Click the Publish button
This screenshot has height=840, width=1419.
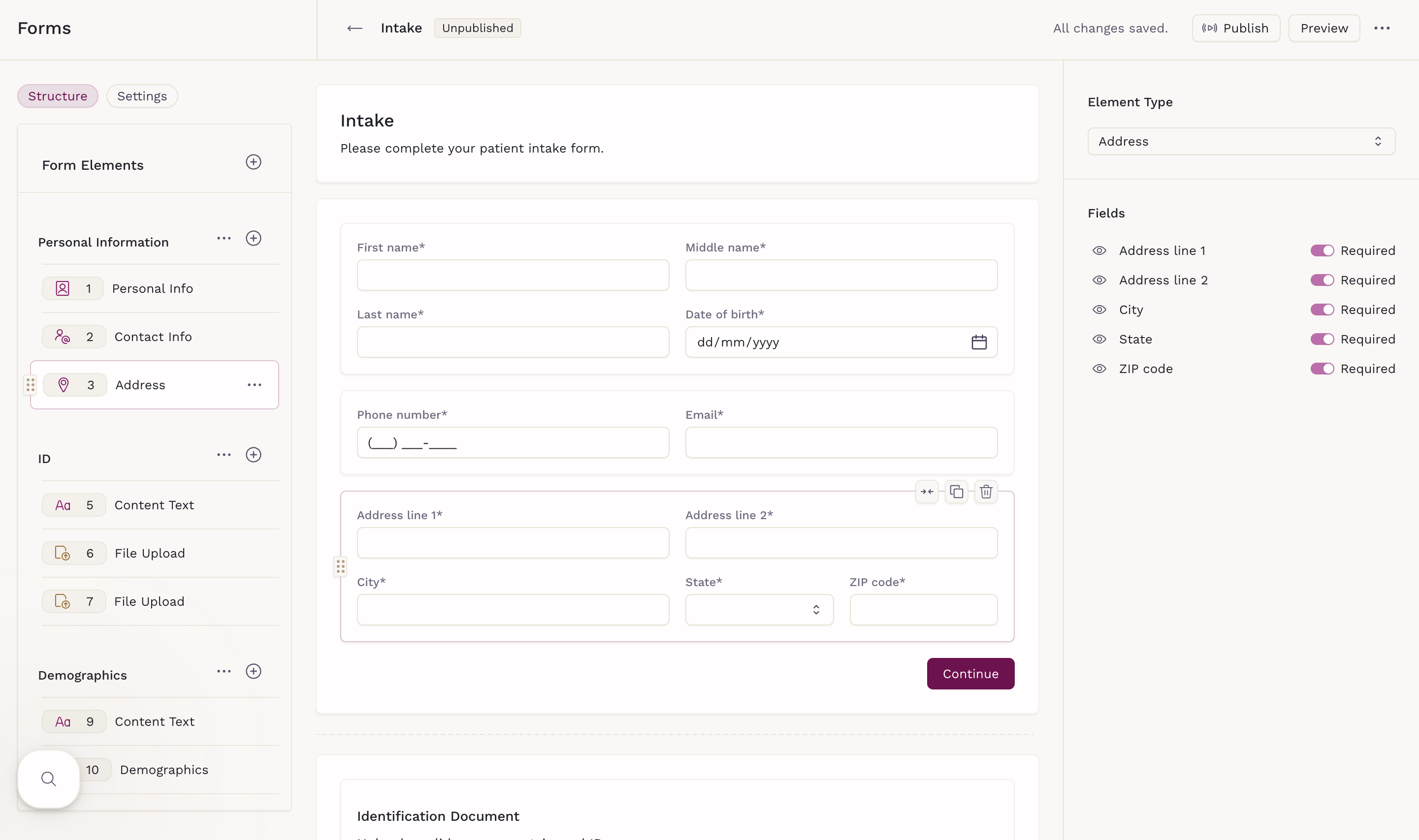pos(1235,29)
